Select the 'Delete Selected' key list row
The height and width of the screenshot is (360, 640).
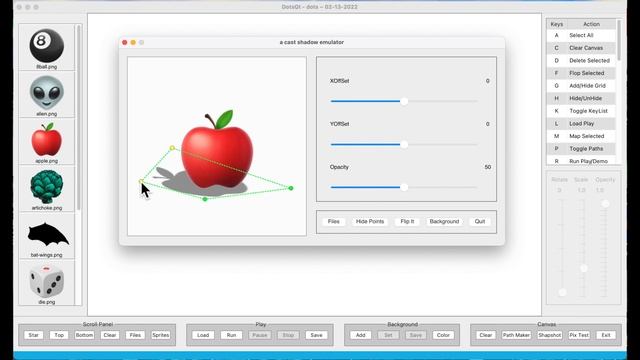coord(581,60)
